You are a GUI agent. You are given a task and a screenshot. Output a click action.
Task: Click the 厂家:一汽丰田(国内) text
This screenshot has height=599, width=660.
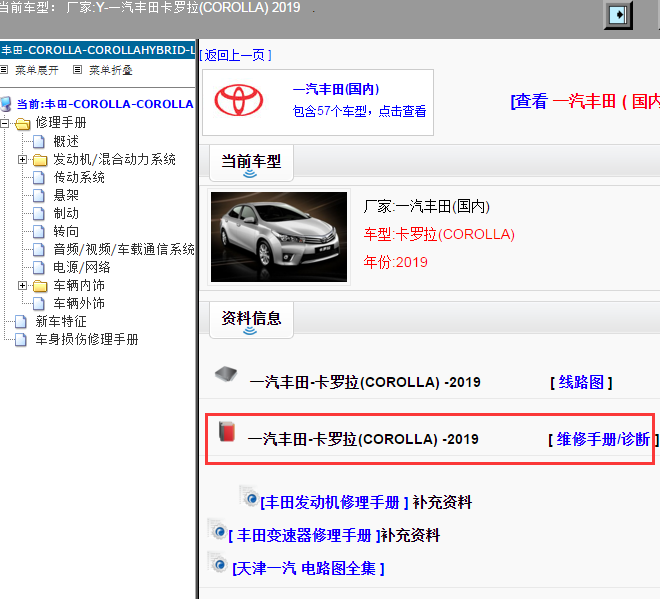(426, 207)
